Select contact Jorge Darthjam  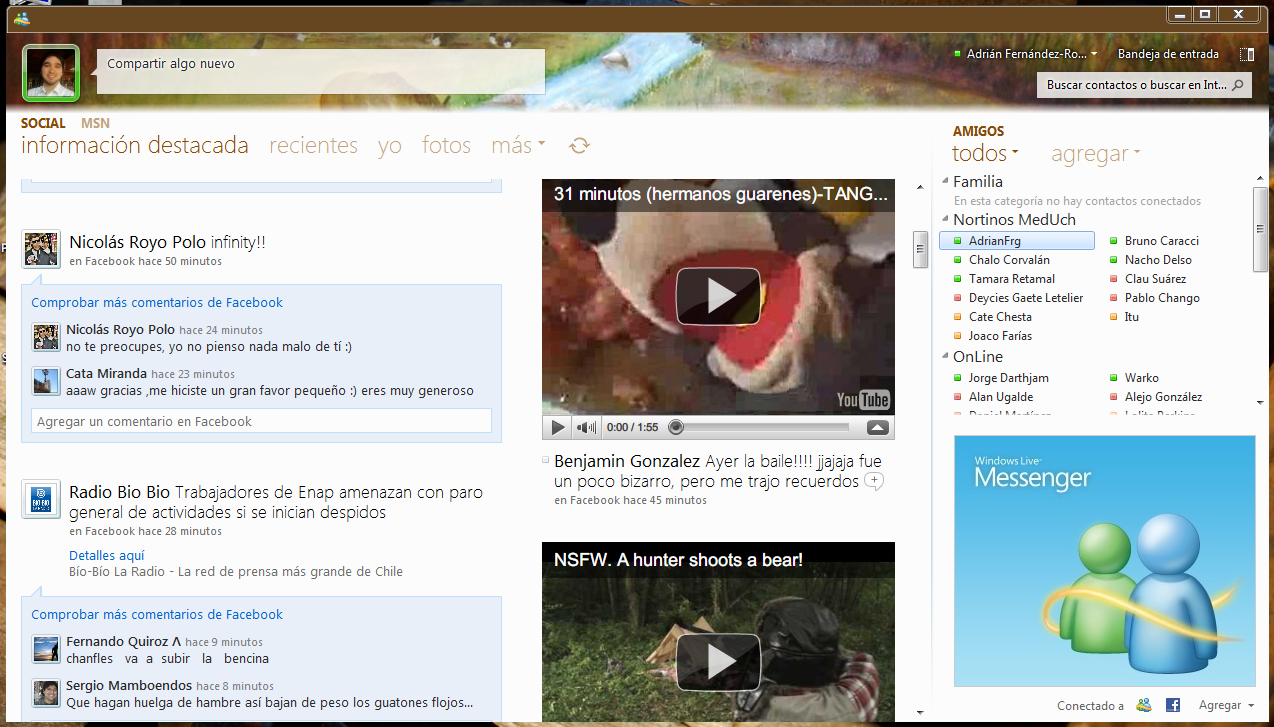pos(1009,378)
